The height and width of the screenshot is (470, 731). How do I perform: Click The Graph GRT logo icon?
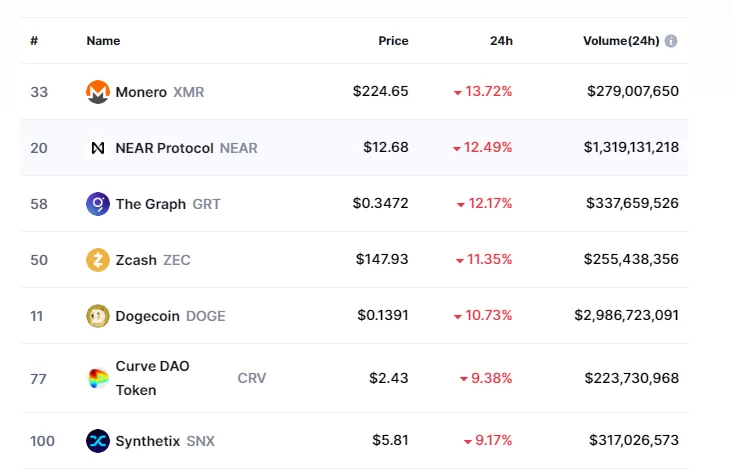coord(98,204)
